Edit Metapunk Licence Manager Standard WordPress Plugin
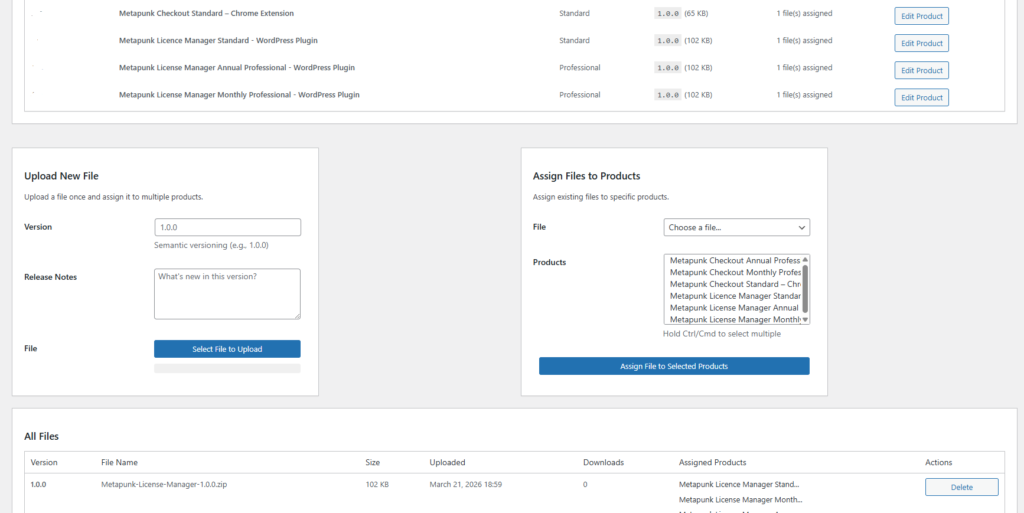 (x=921, y=43)
